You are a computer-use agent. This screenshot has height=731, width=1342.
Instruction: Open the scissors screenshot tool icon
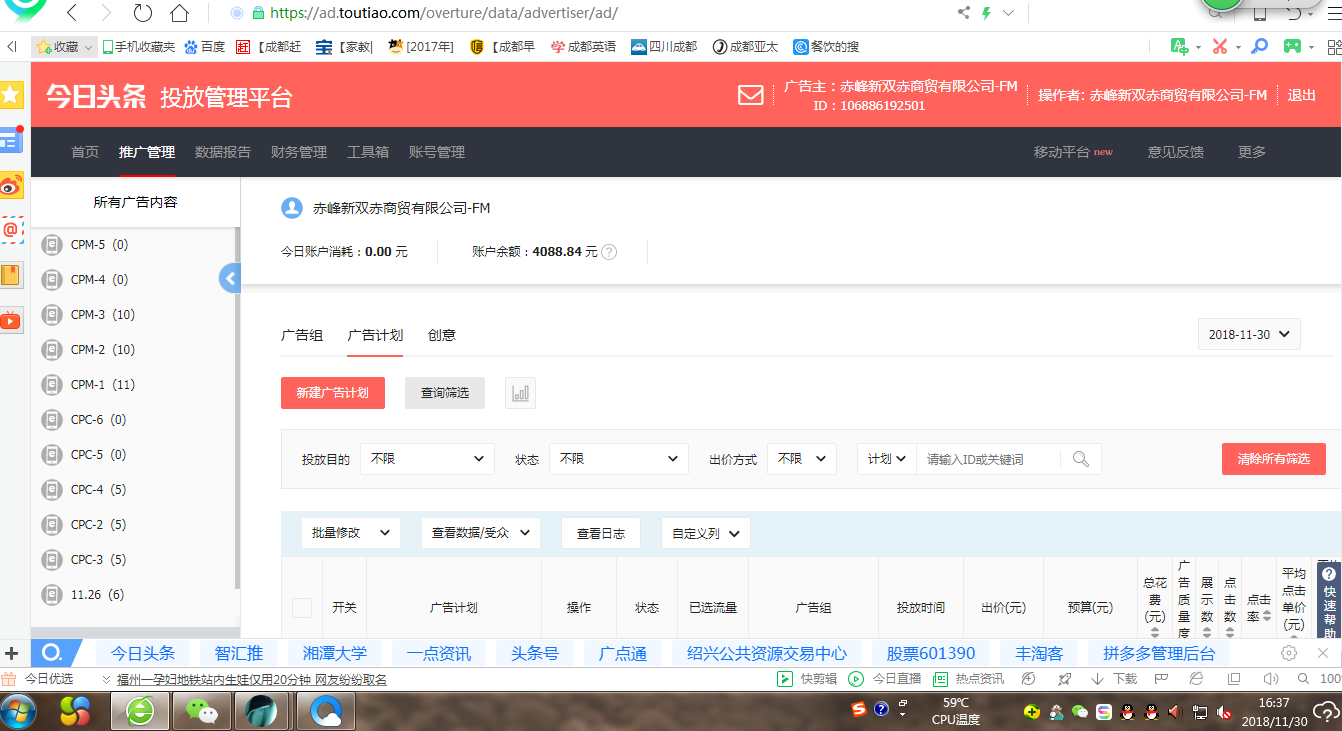tap(1219, 46)
